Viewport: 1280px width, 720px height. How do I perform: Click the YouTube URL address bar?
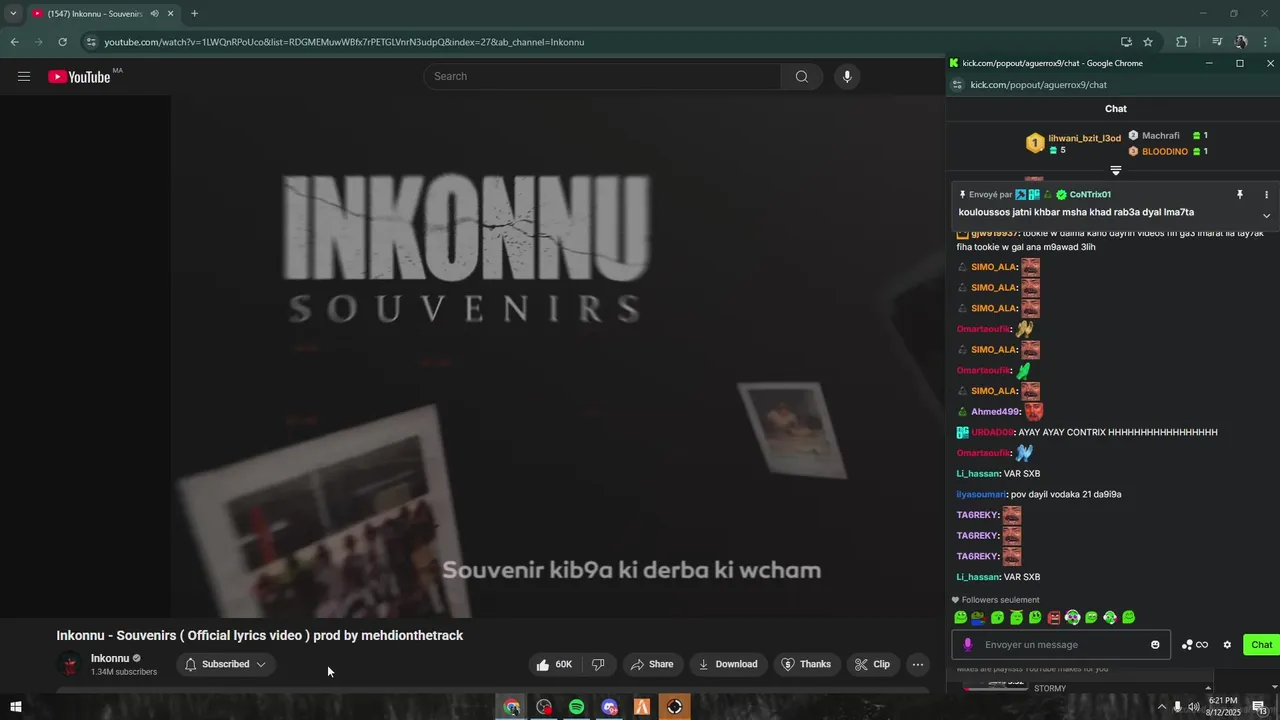600,42
